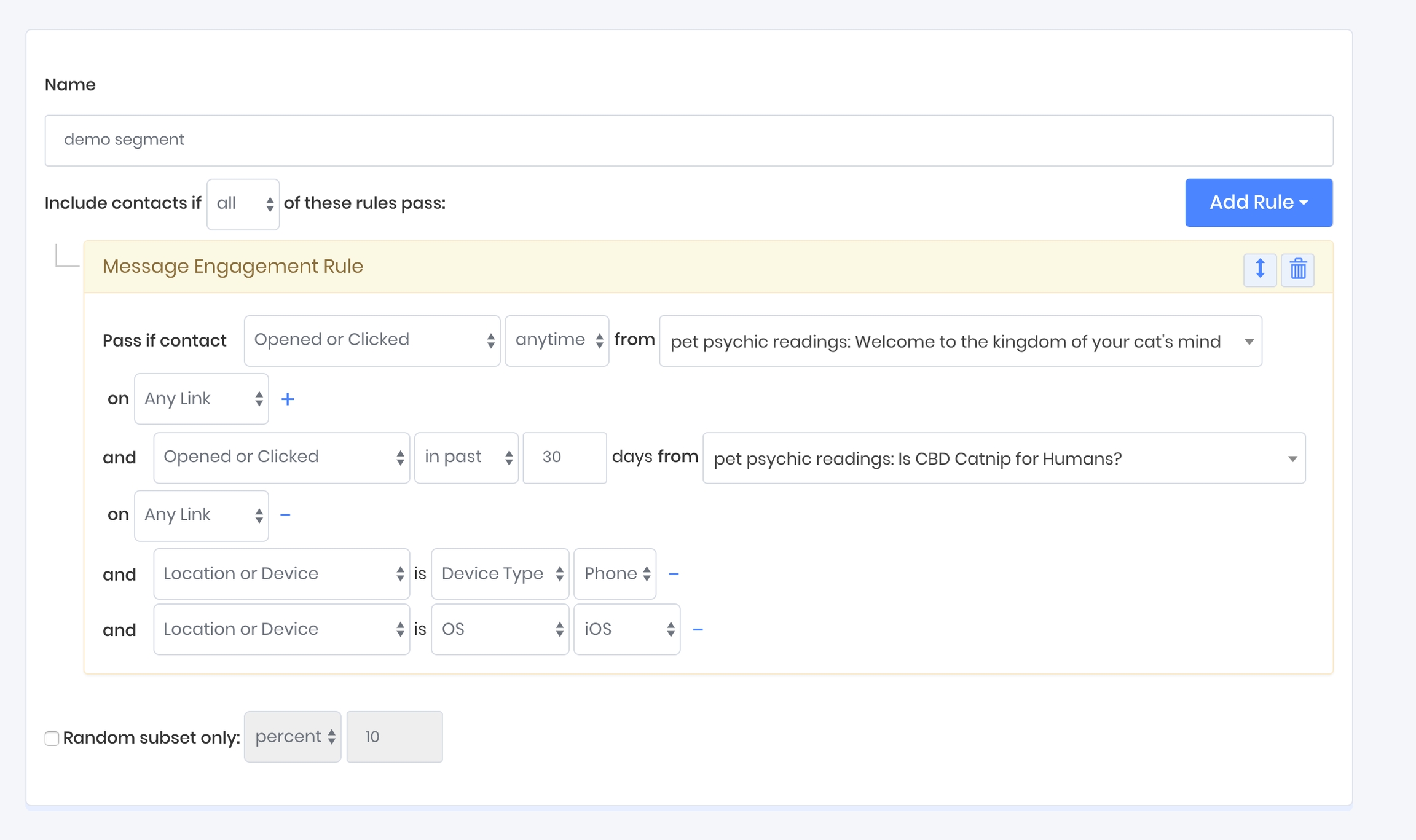Click the trash icon to delete rule

point(1297,269)
